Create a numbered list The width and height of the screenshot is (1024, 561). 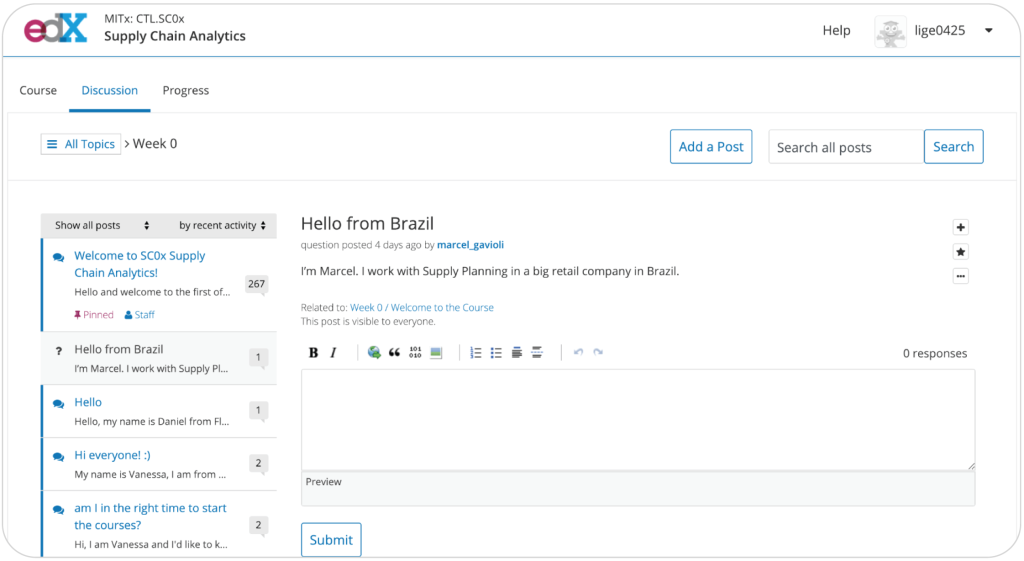pos(476,353)
